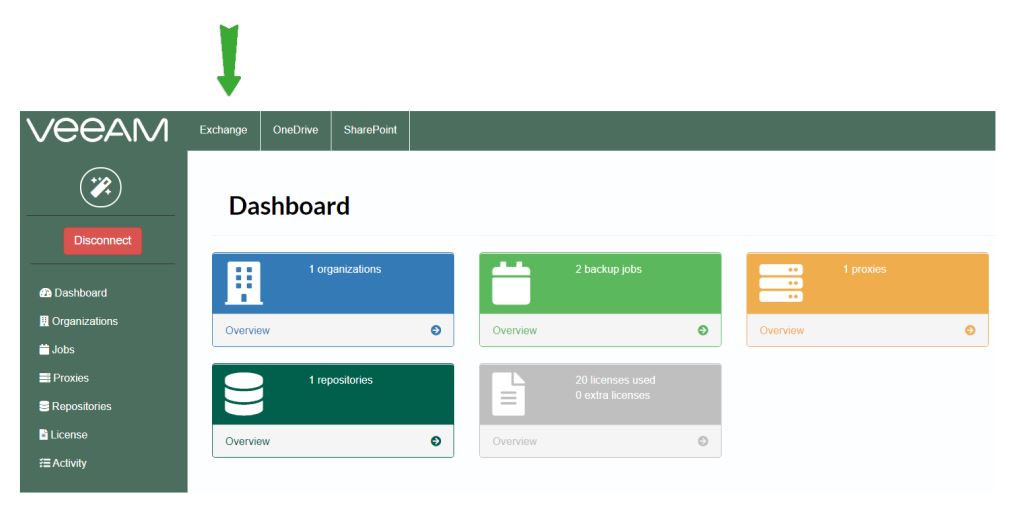Image resolution: width=1021 pixels, height=506 pixels.
Task: Open Proxies in the sidebar
Action: (64, 378)
